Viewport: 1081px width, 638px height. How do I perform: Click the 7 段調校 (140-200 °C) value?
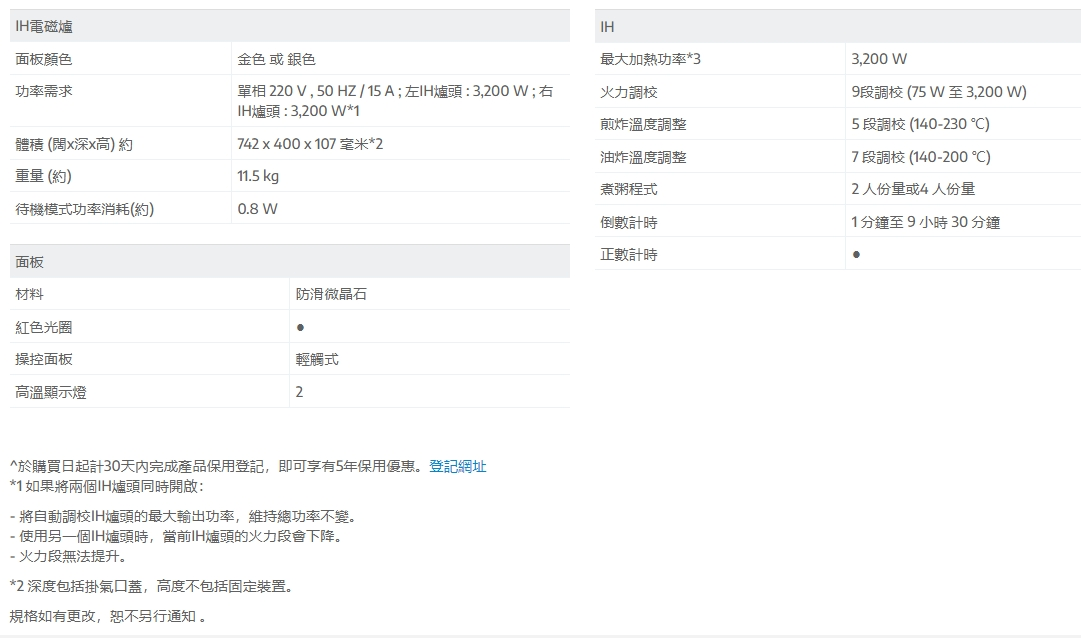click(x=920, y=158)
